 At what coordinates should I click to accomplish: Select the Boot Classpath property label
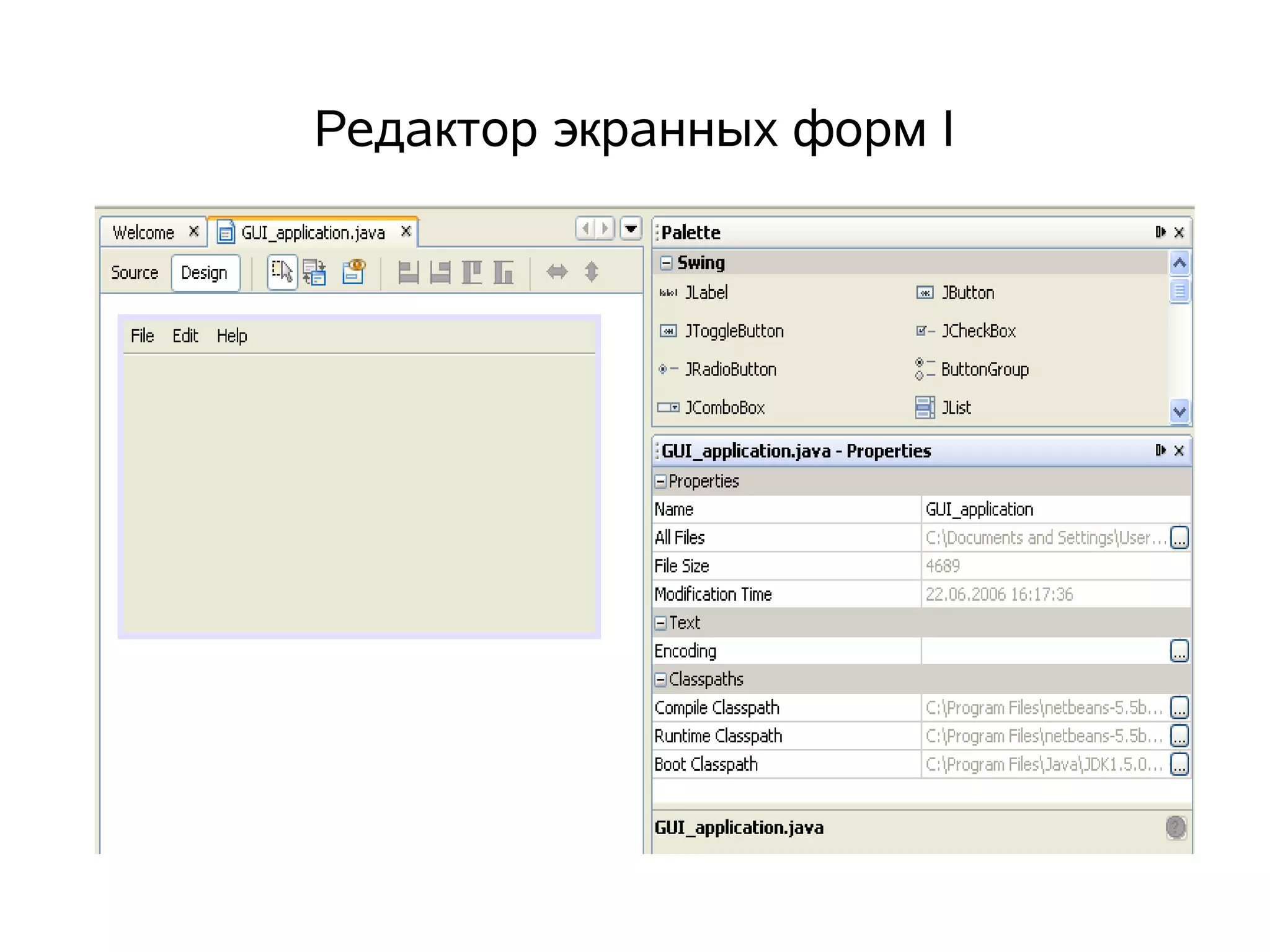[x=706, y=764]
